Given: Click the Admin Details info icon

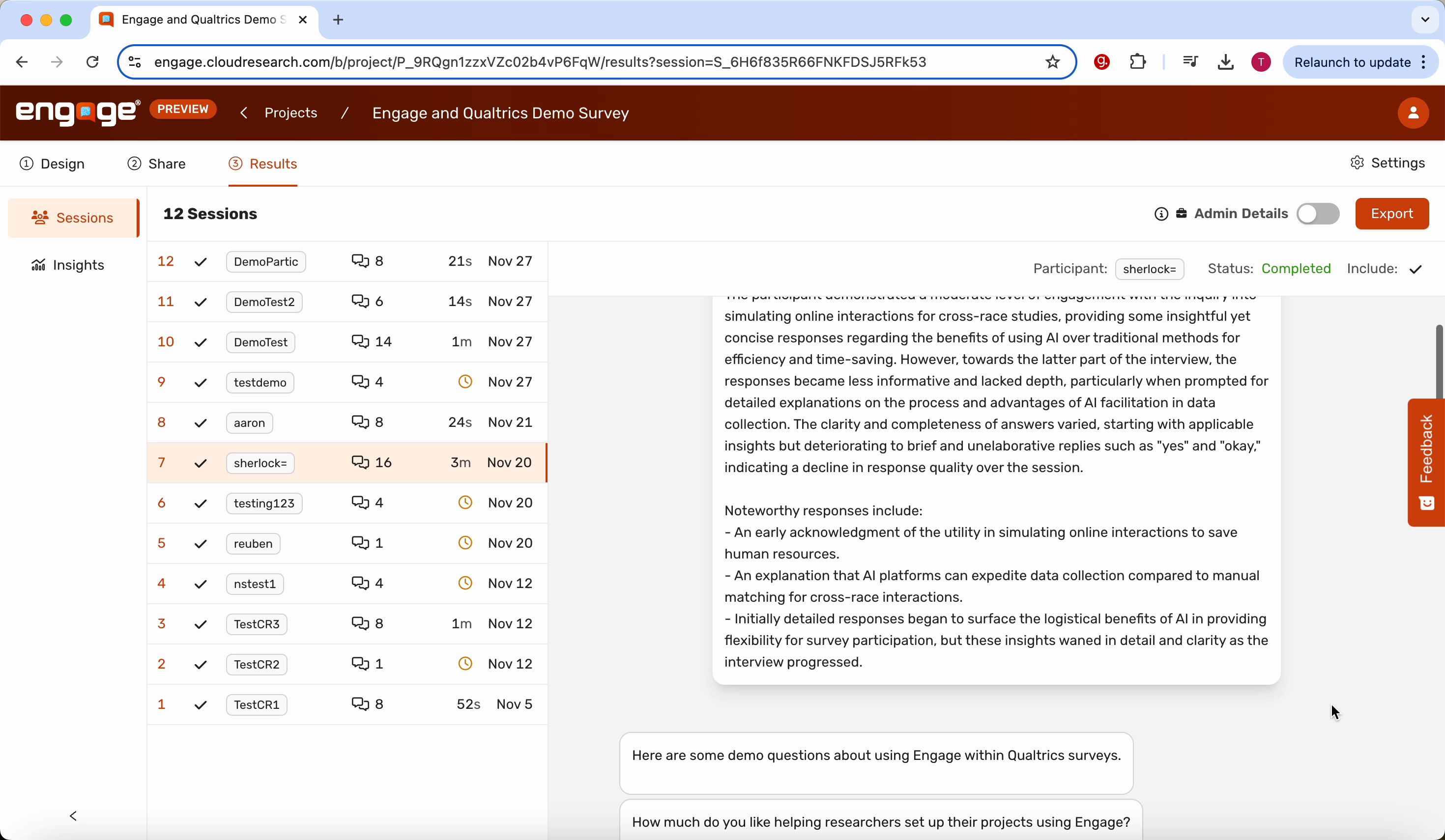Looking at the screenshot, I should click(x=1161, y=214).
